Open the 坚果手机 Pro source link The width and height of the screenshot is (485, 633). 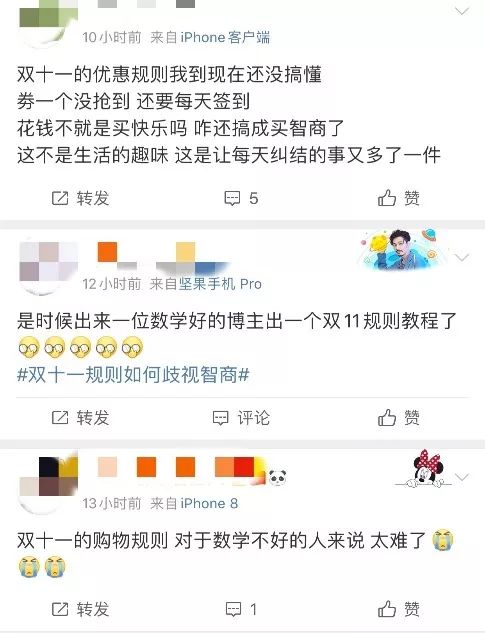pyautogui.click(x=220, y=284)
